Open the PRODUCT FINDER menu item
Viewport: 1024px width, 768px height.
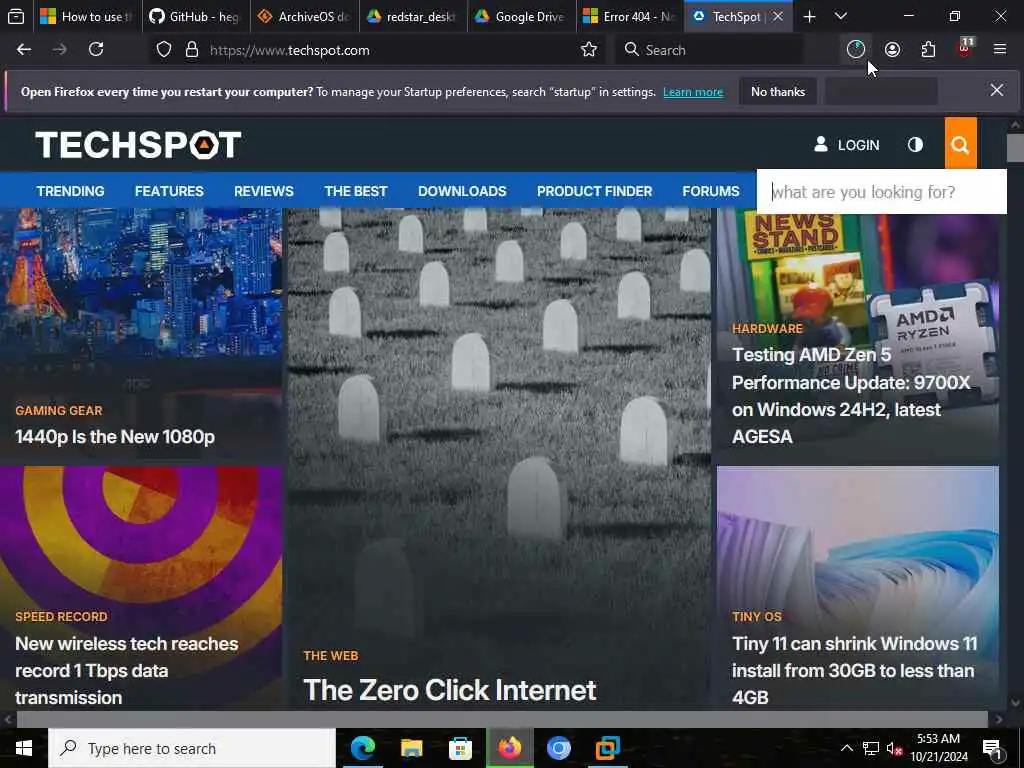(594, 191)
